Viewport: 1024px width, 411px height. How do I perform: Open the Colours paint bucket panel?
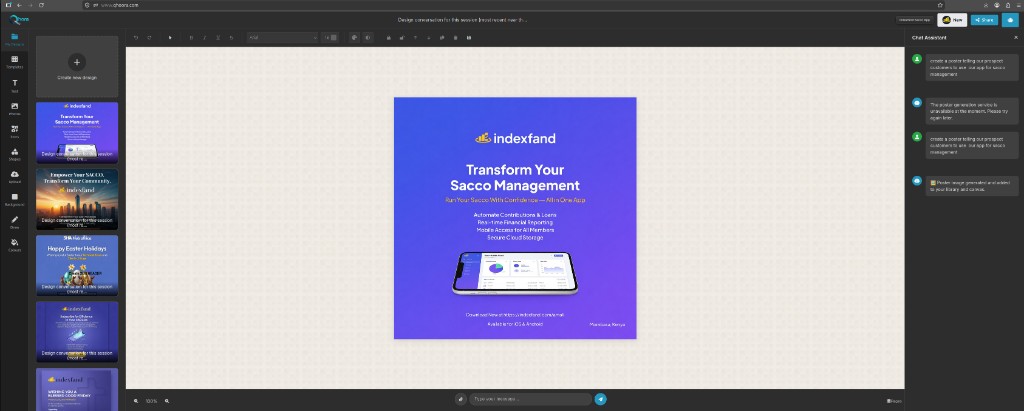pos(14,245)
